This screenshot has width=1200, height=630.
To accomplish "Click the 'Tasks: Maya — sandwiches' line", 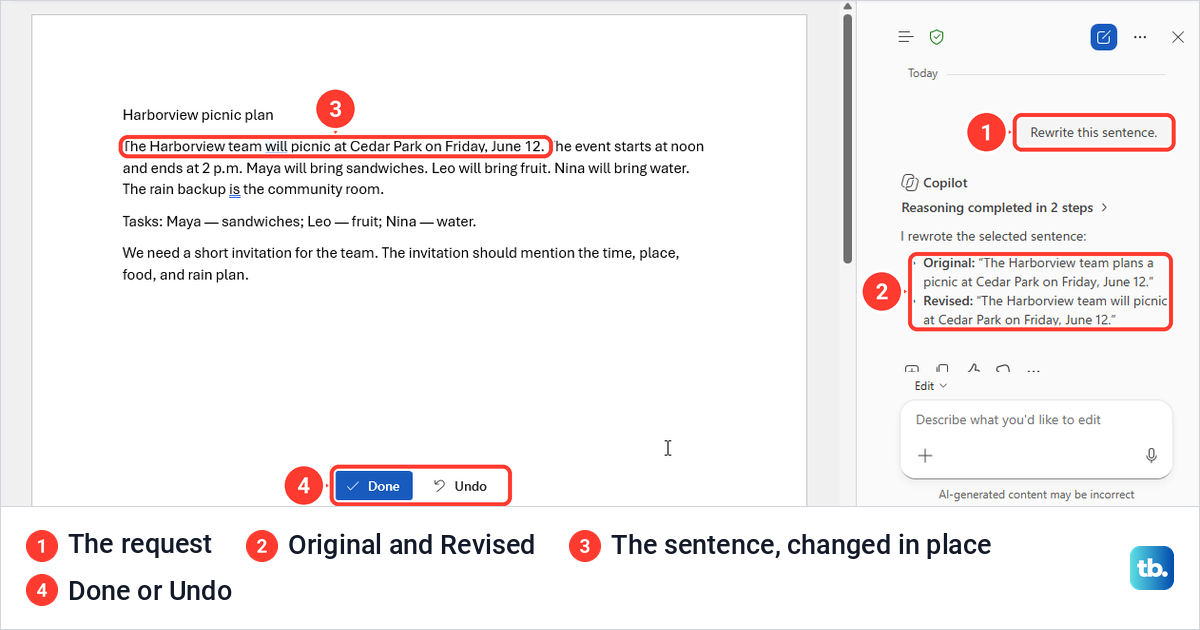I will (300, 221).
